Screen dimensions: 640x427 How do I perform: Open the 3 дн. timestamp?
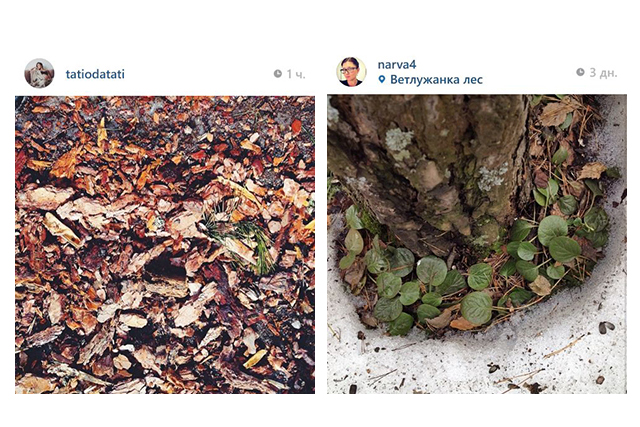[x=603, y=73]
